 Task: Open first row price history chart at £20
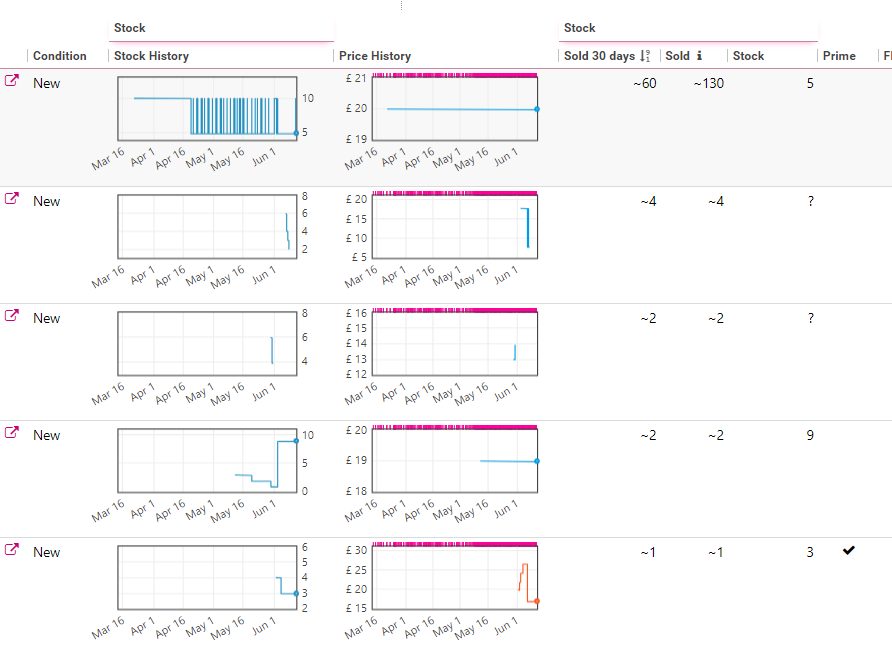[455, 109]
